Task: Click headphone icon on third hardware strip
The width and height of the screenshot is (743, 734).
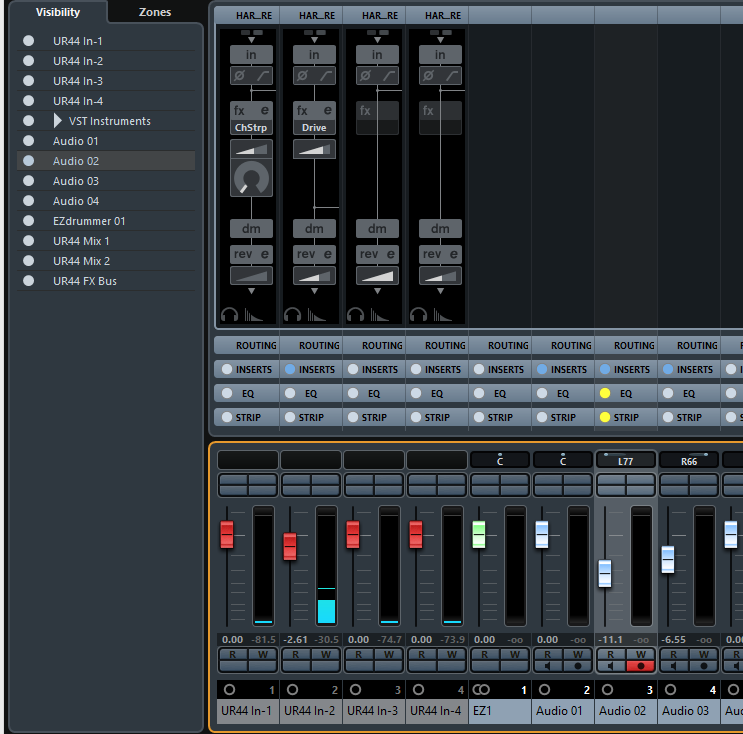Action: point(356,314)
